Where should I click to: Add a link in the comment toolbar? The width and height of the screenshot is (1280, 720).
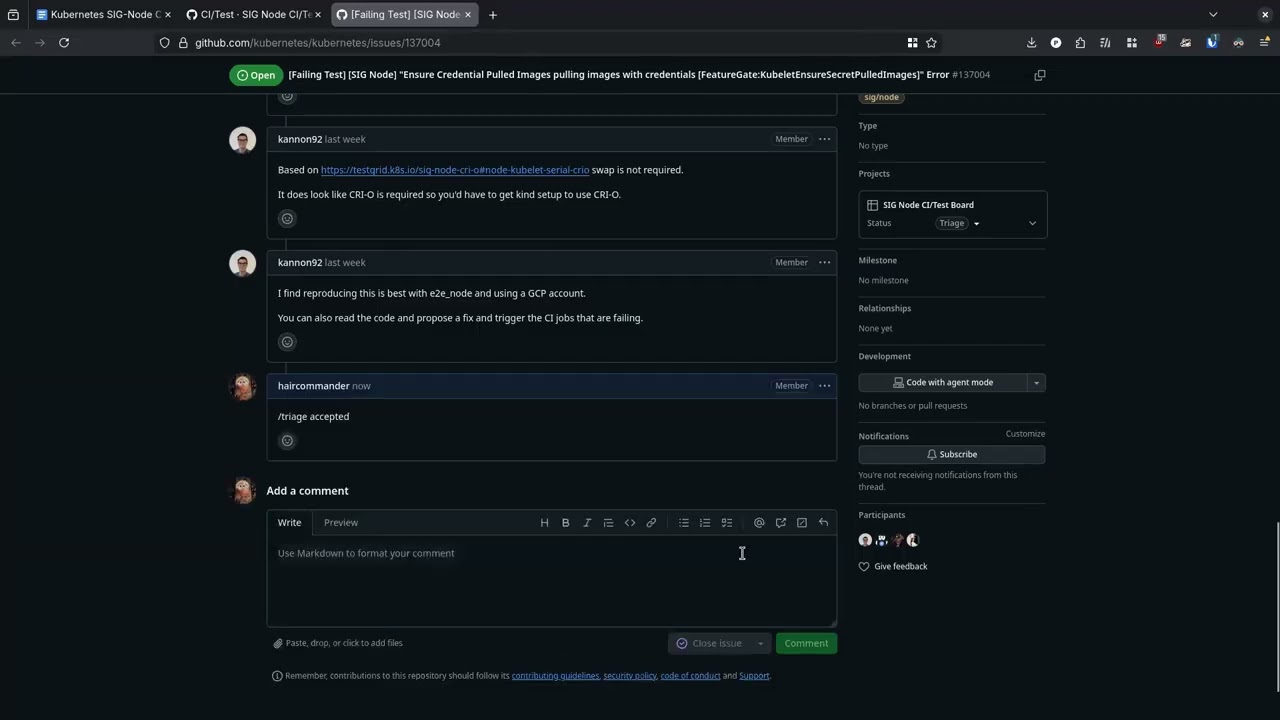(x=651, y=523)
